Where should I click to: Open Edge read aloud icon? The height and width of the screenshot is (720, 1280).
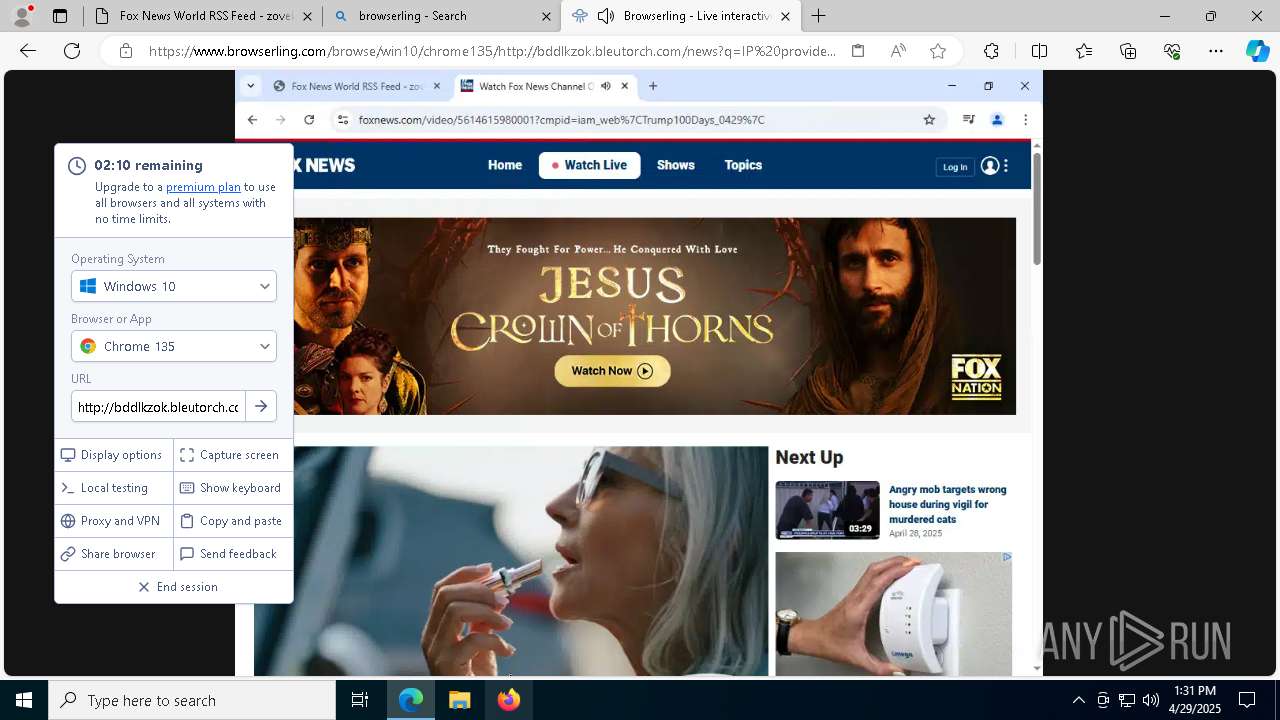(898, 51)
